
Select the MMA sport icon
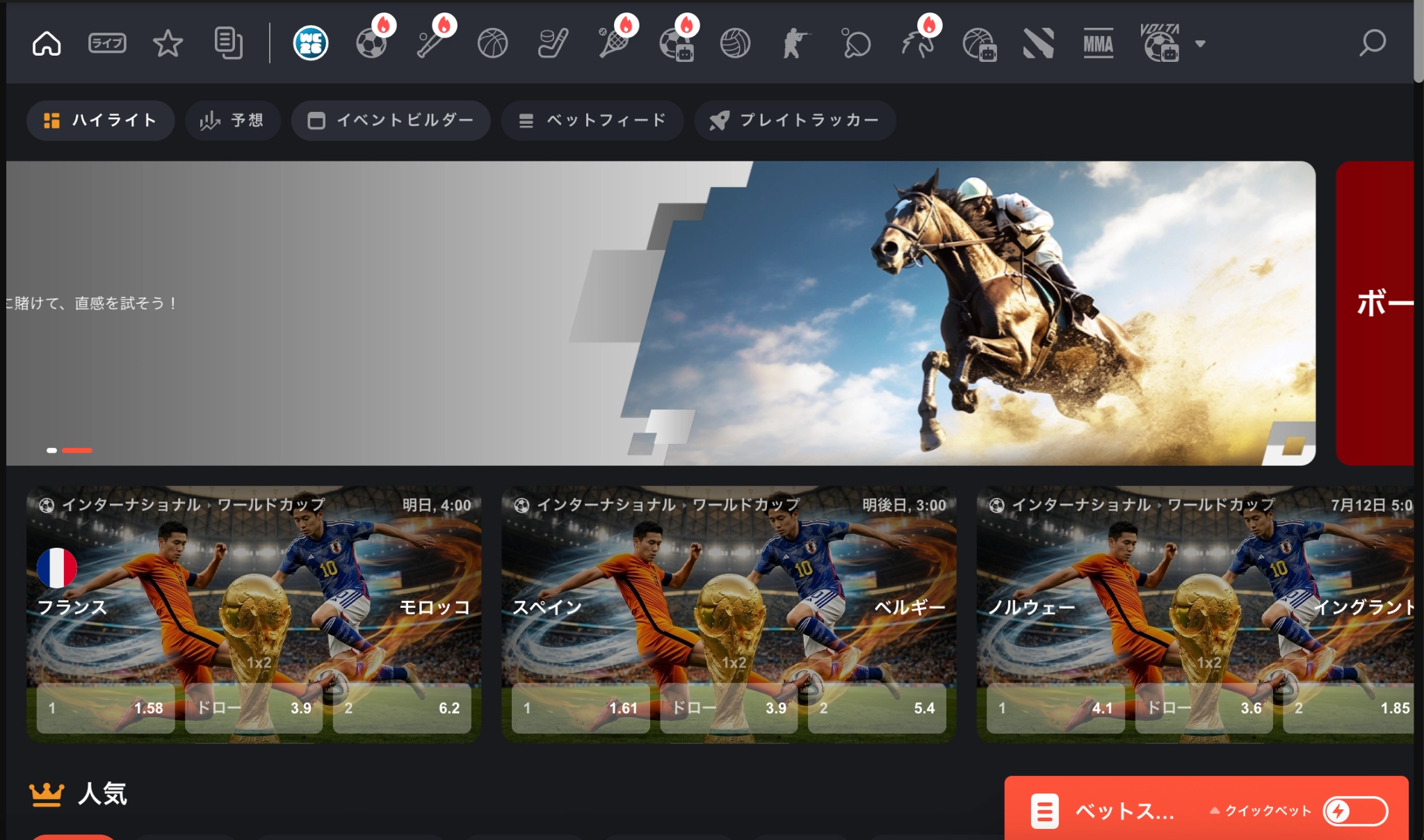1098,43
